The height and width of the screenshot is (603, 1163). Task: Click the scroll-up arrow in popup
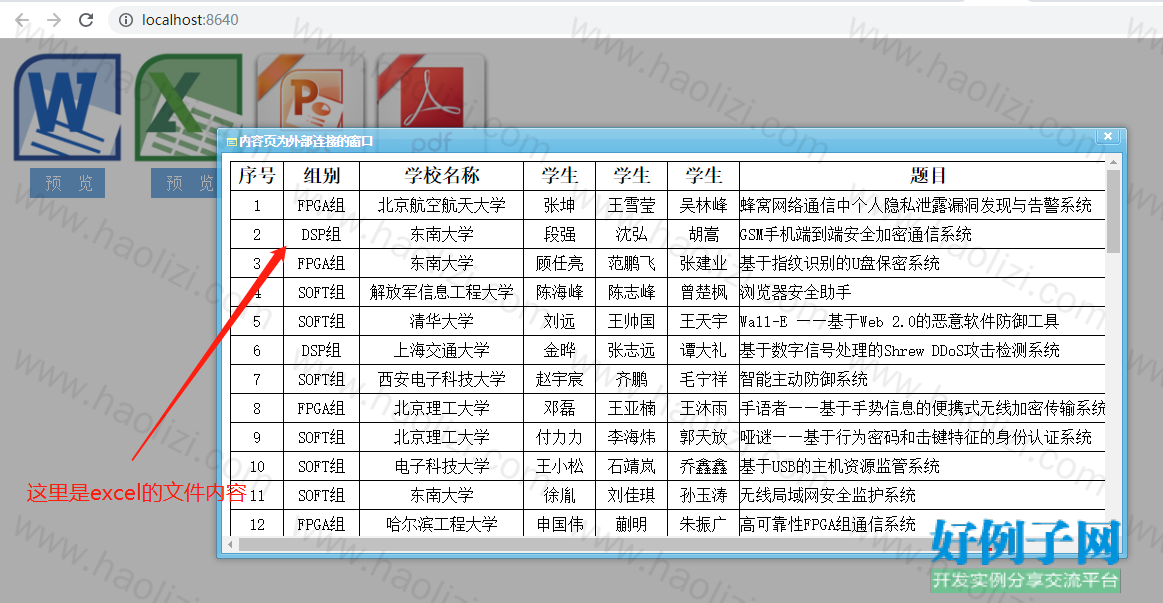coord(1113,162)
